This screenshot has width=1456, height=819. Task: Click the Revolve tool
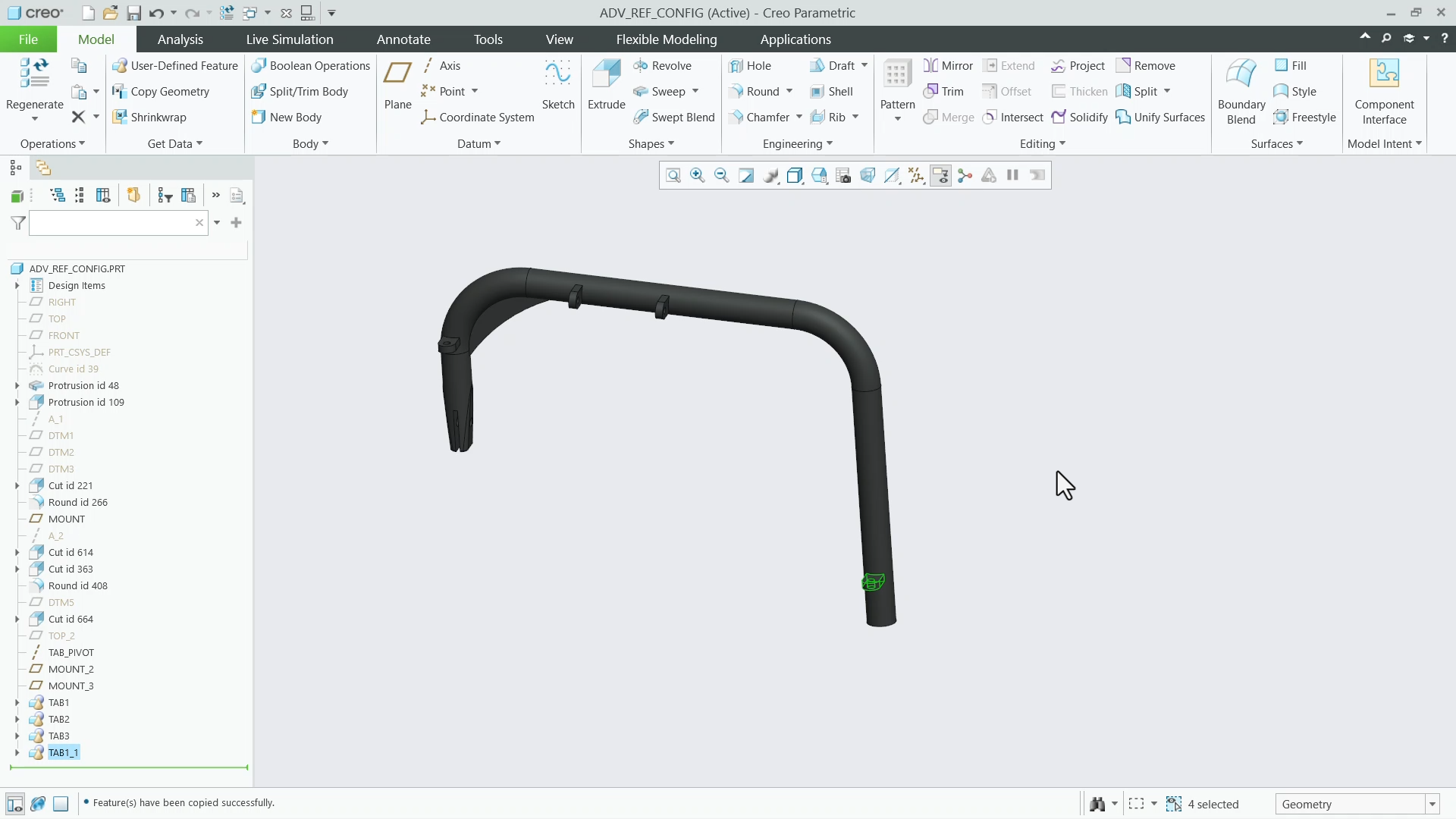[662, 66]
